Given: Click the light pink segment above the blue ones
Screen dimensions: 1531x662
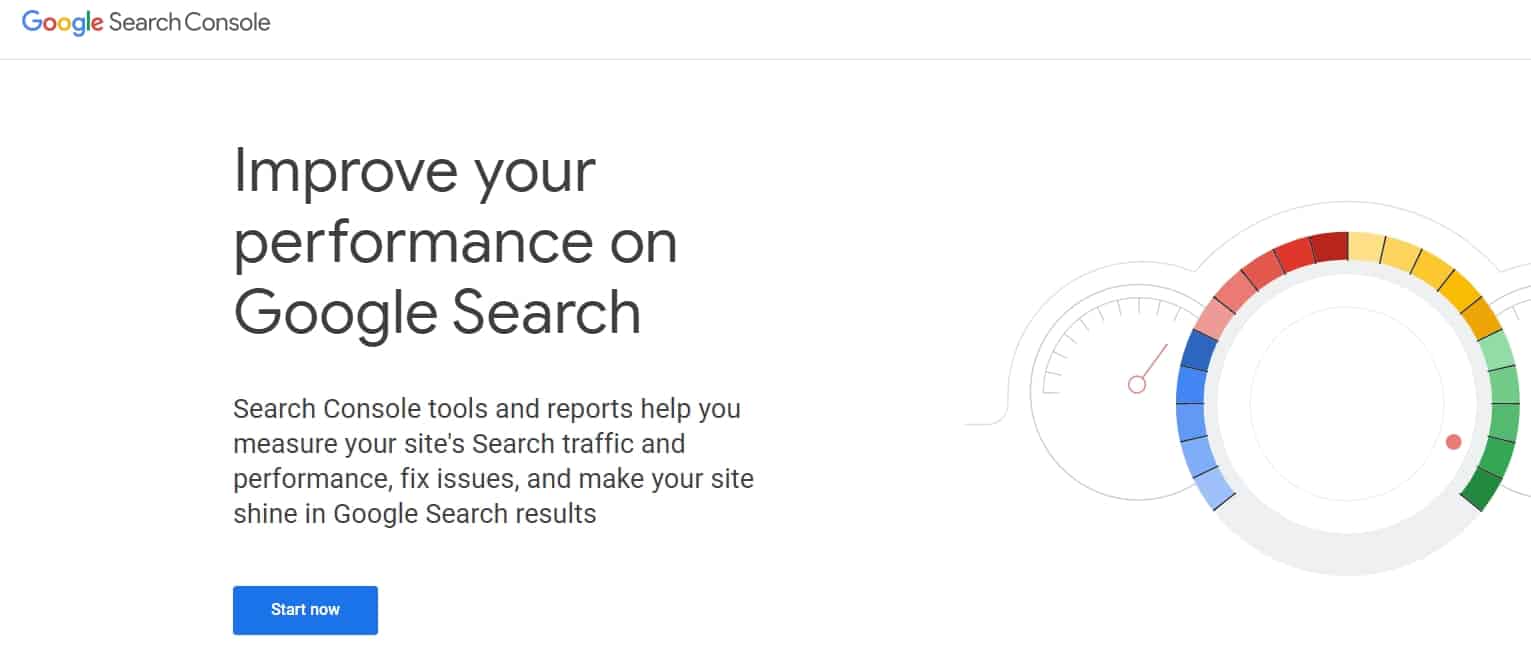Looking at the screenshot, I should click(x=1215, y=318).
